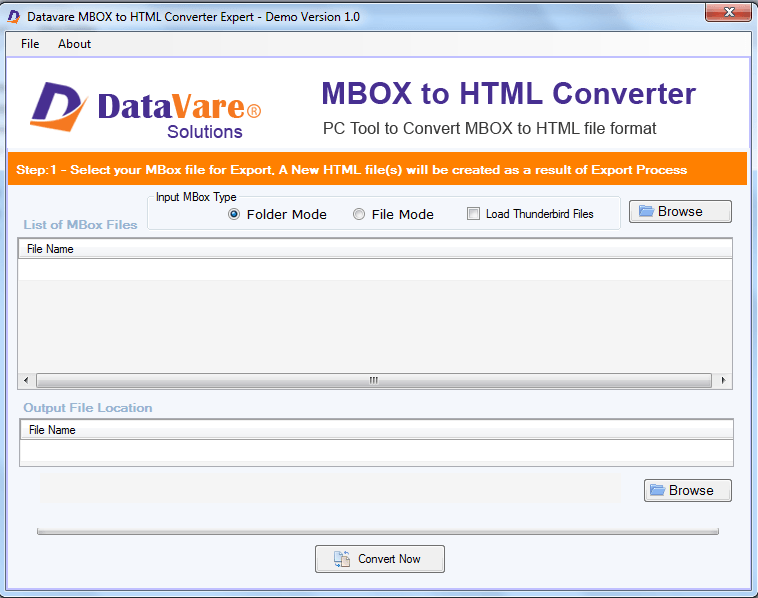
Task: Click the orange Step:1 instruction banner
Action: point(378,169)
